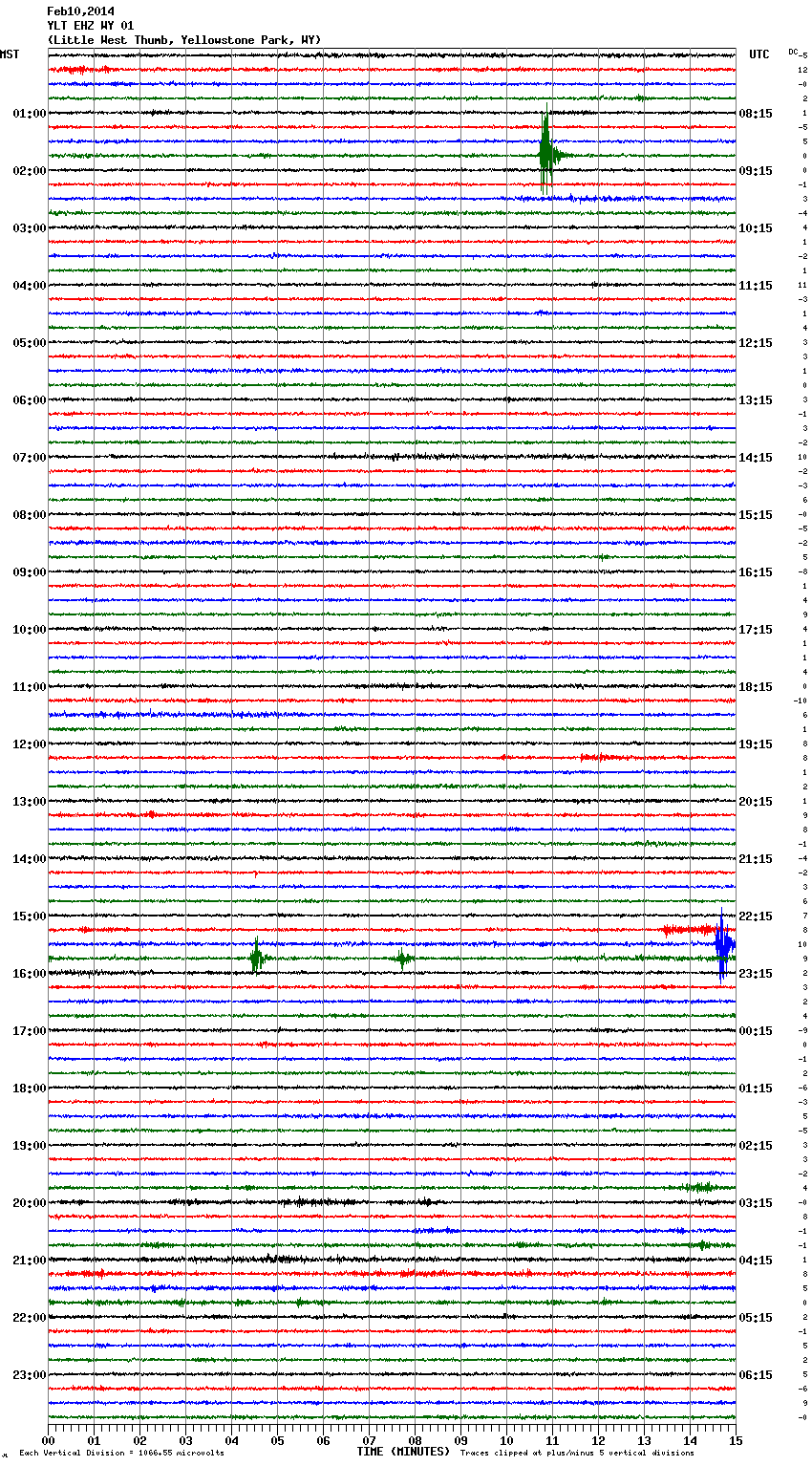
Task: Click the UTC time zone label
Action: tap(759, 54)
